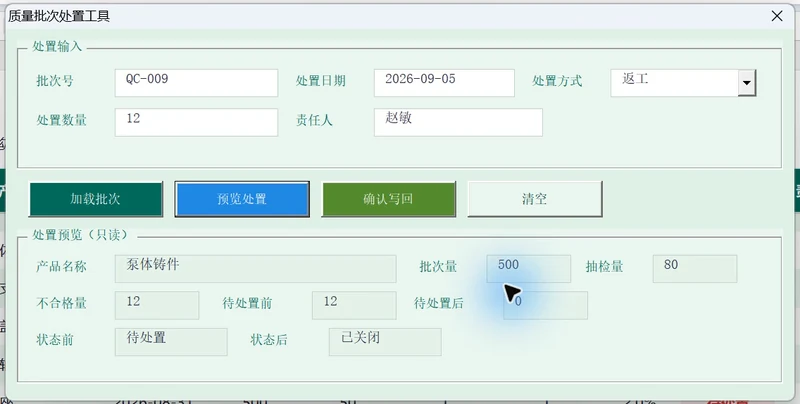Click the 状态后 label text
Viewport: 800px width, 404px height.
click(x=269, y=340)
